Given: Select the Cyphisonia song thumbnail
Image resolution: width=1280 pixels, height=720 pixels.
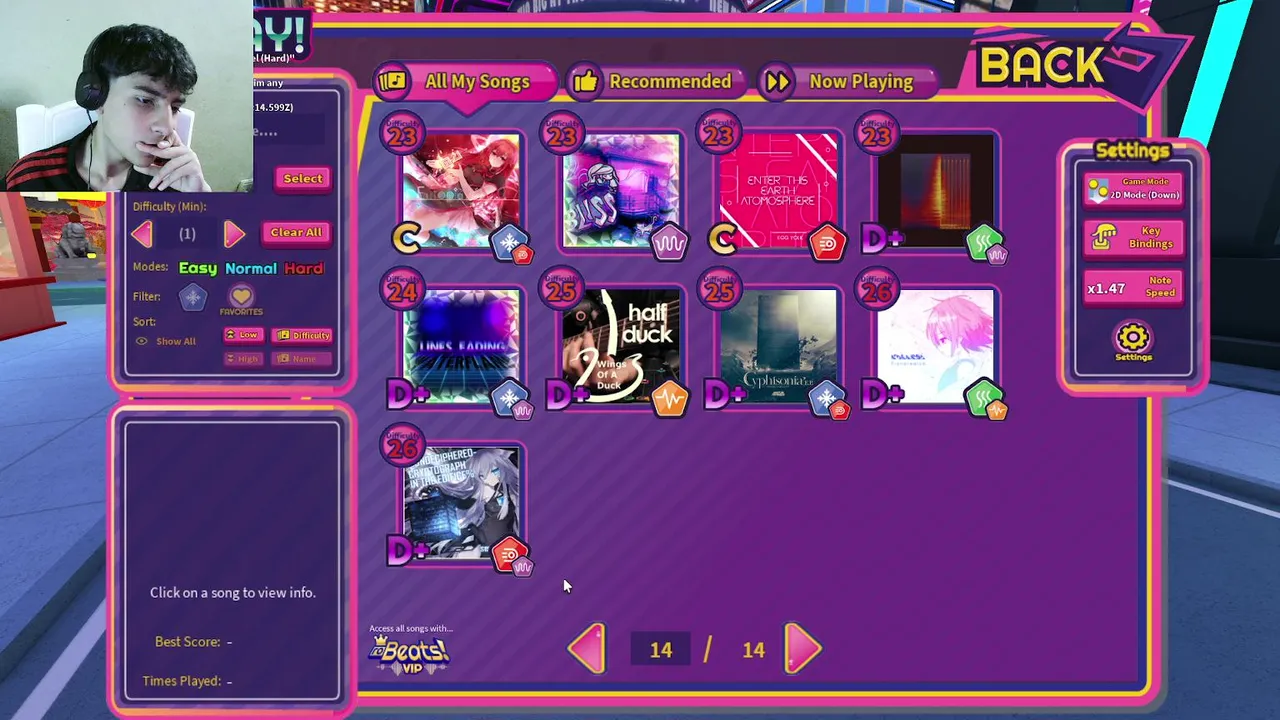Looking at the screenshot, I should tap(778, 346).
